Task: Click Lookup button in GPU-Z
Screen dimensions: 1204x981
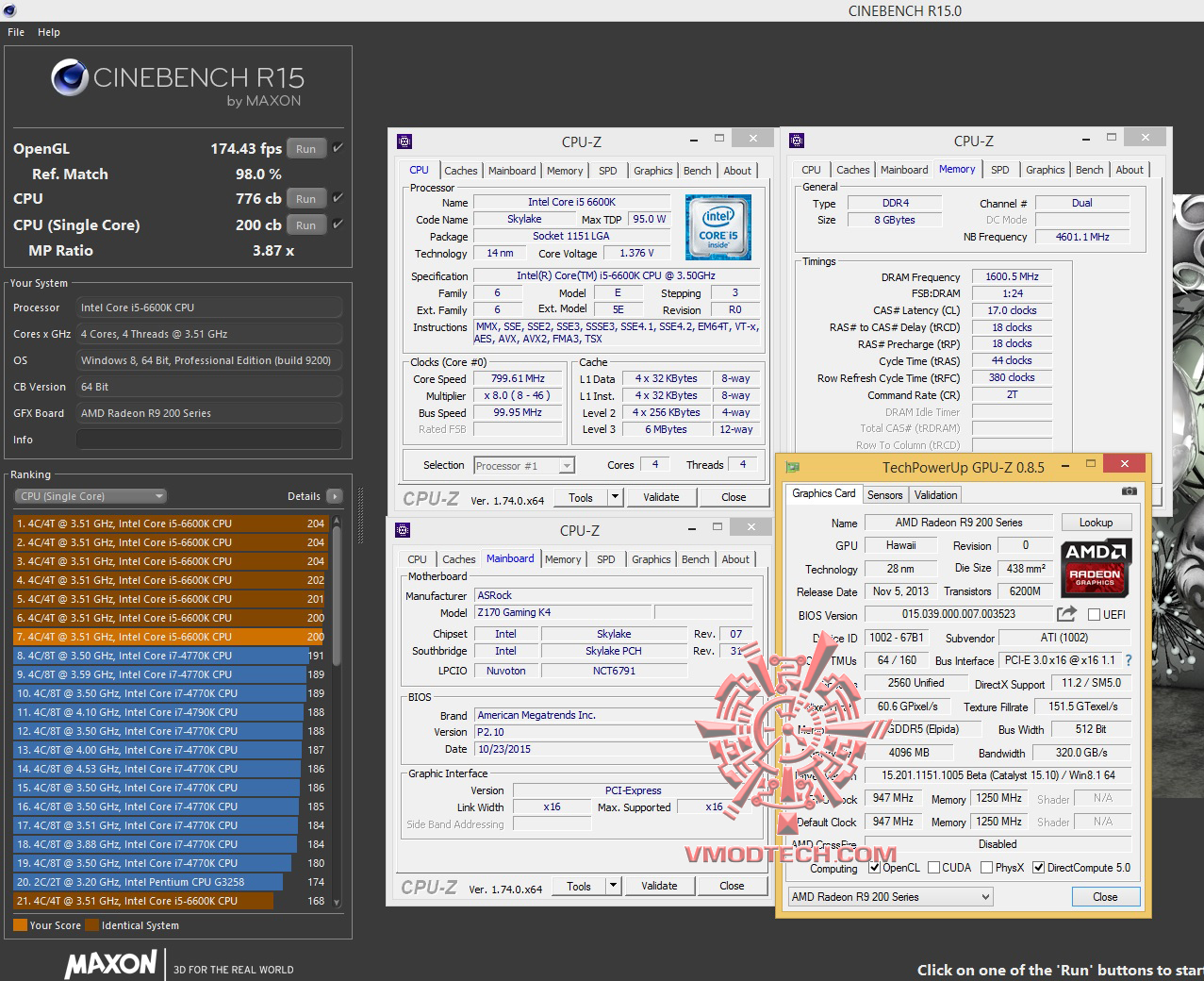Action: pos(1096,523)
